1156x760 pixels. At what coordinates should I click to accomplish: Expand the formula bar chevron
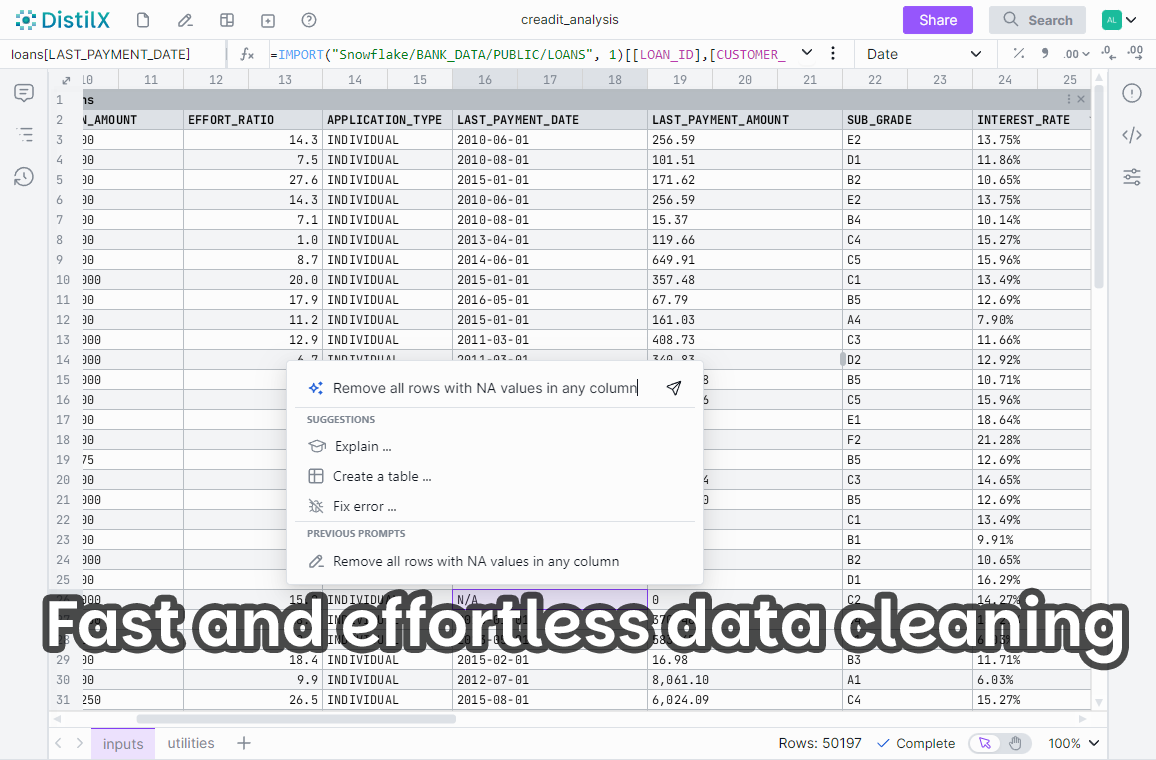click(x=807, y=53)
